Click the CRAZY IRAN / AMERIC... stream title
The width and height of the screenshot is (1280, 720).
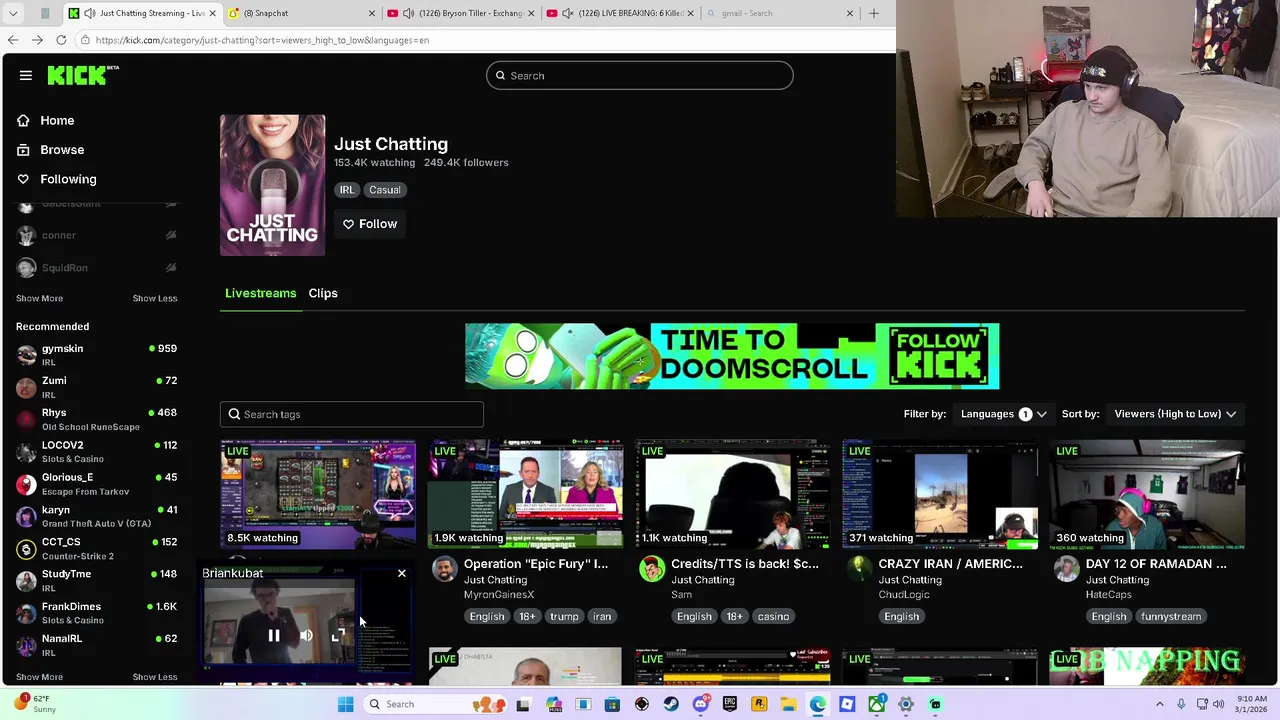pyautogui.click(x=951, y=564)
